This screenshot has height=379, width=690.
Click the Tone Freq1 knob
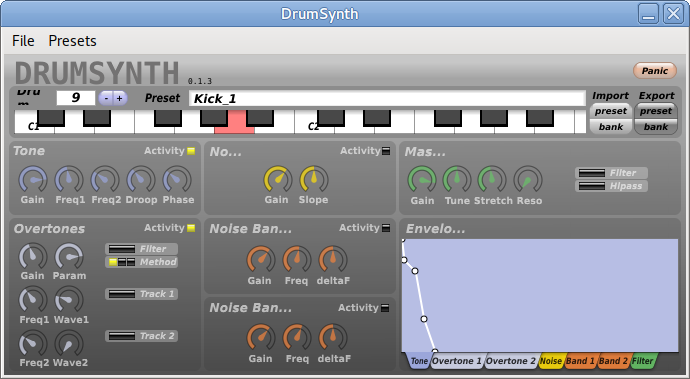click(x=69, y=180)
